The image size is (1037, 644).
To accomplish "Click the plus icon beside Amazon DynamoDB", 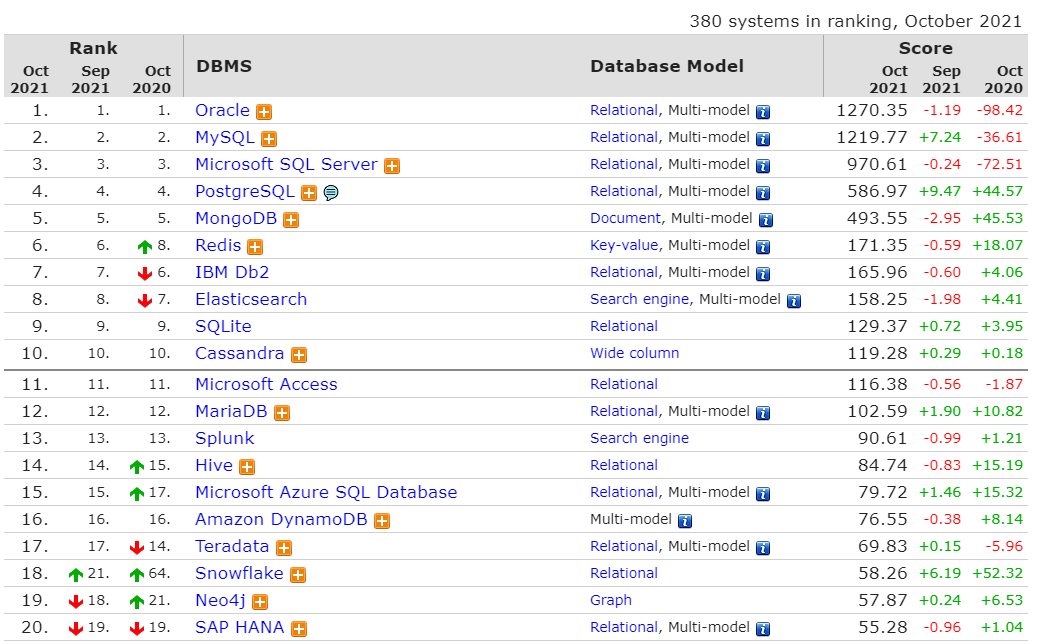I will (382, 521).
